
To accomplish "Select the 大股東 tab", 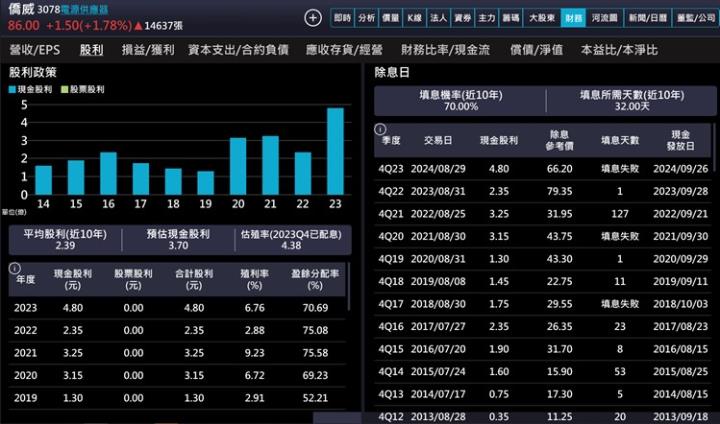I will [542, 18].
